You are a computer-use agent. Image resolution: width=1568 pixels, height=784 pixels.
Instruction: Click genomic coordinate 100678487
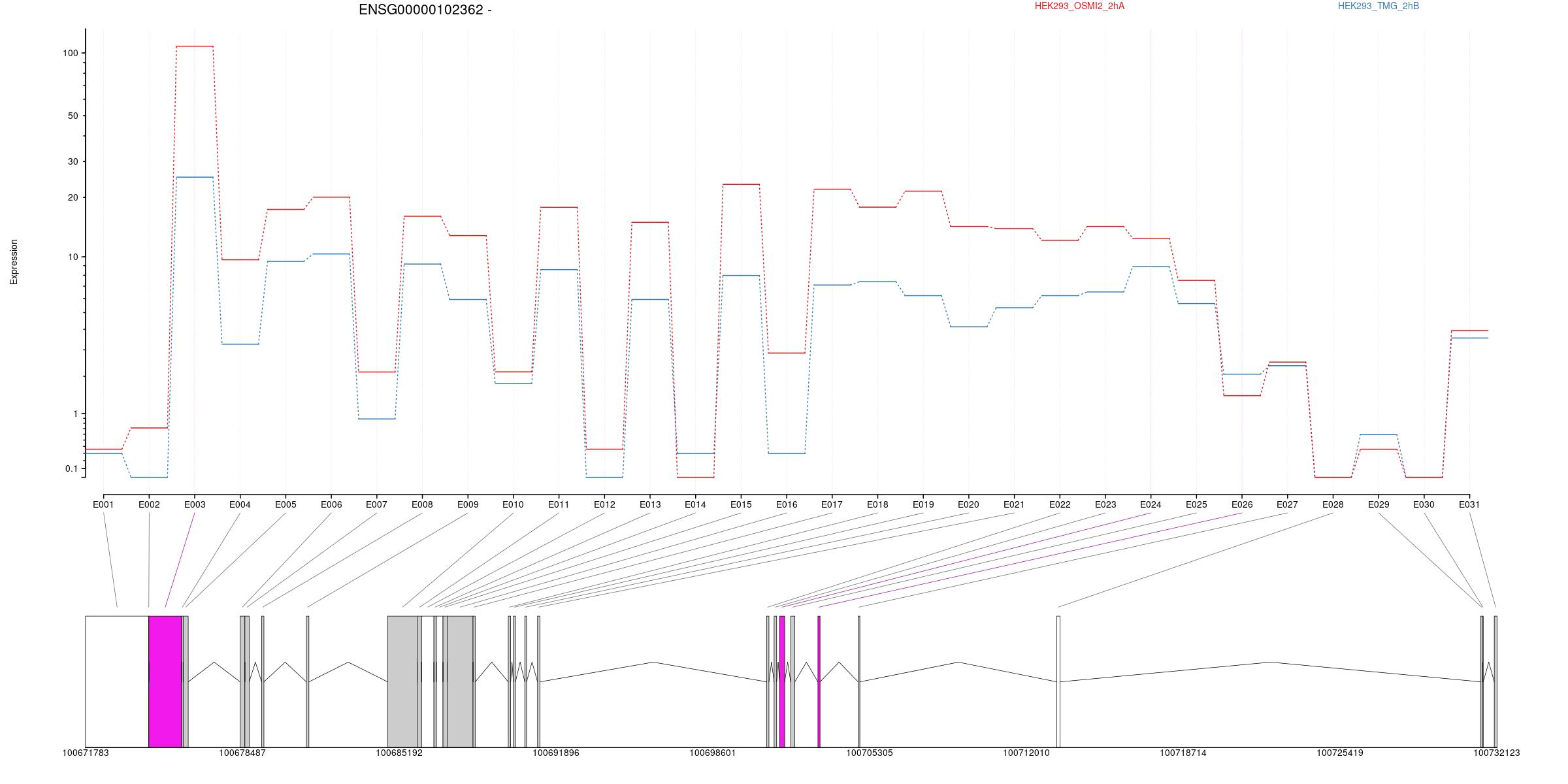[242, 753]
